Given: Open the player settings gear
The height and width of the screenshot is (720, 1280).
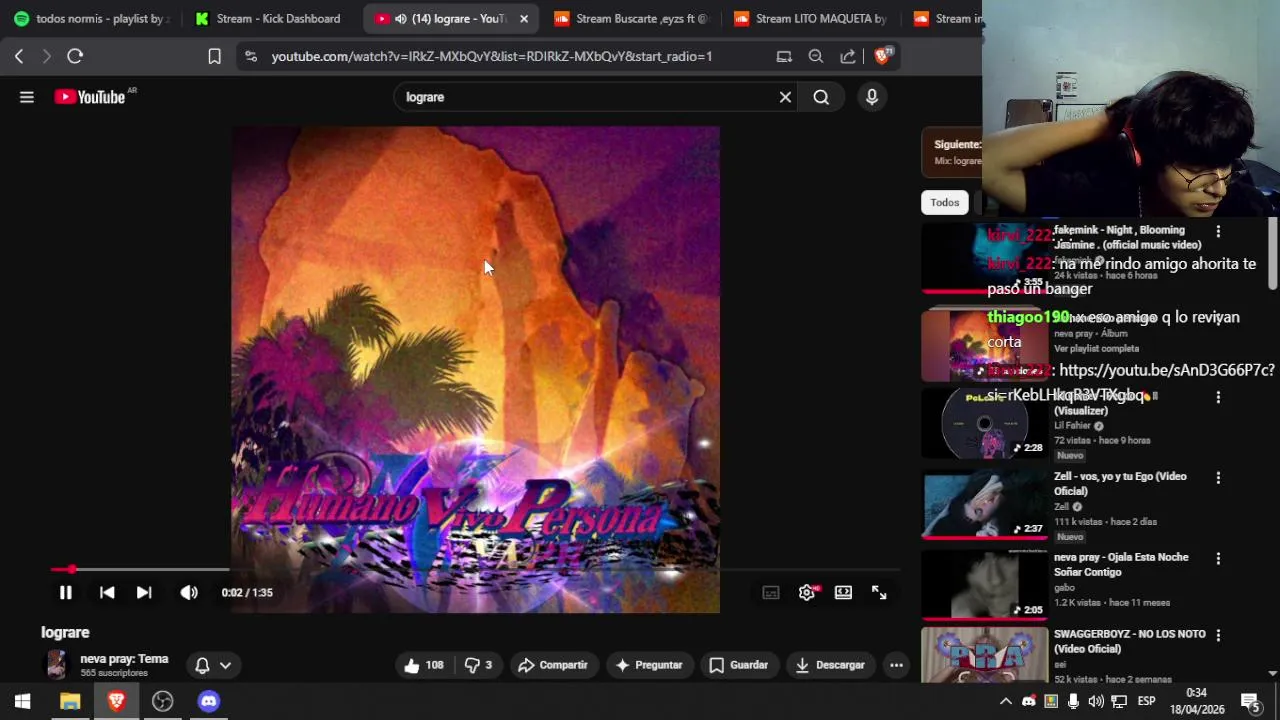Looking at the screenshot, I should point(807,593).
